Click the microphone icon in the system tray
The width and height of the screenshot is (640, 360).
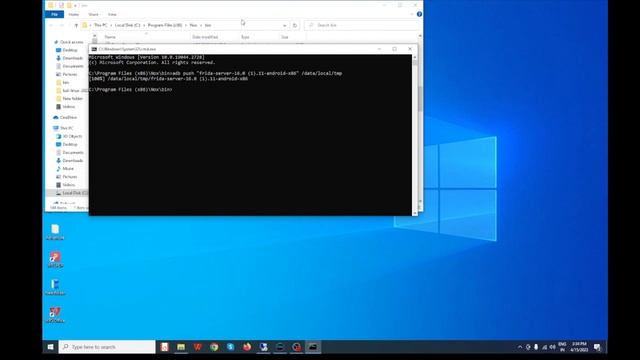click(x=536, y=347)
